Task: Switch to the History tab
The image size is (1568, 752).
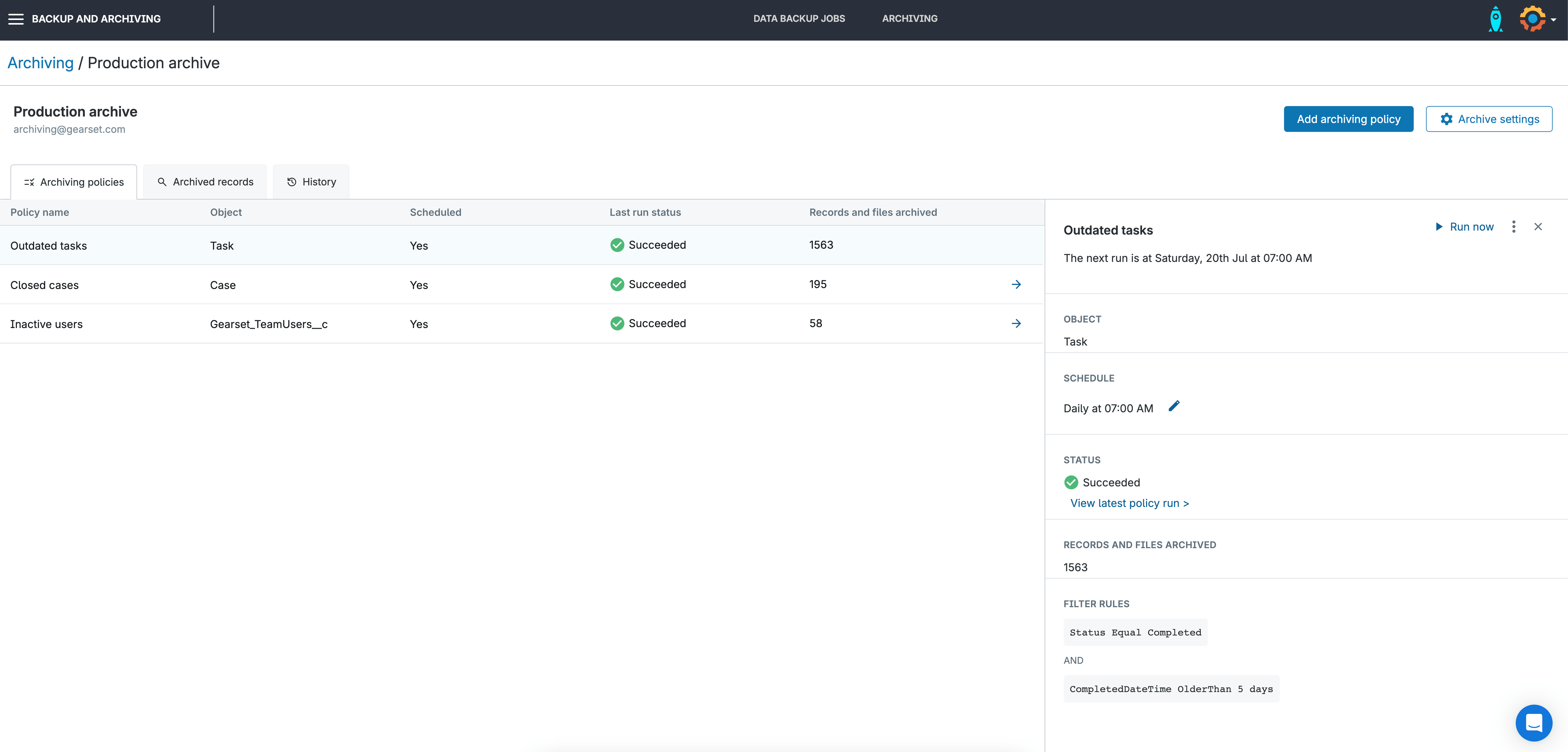Action: tap(311, 181)
